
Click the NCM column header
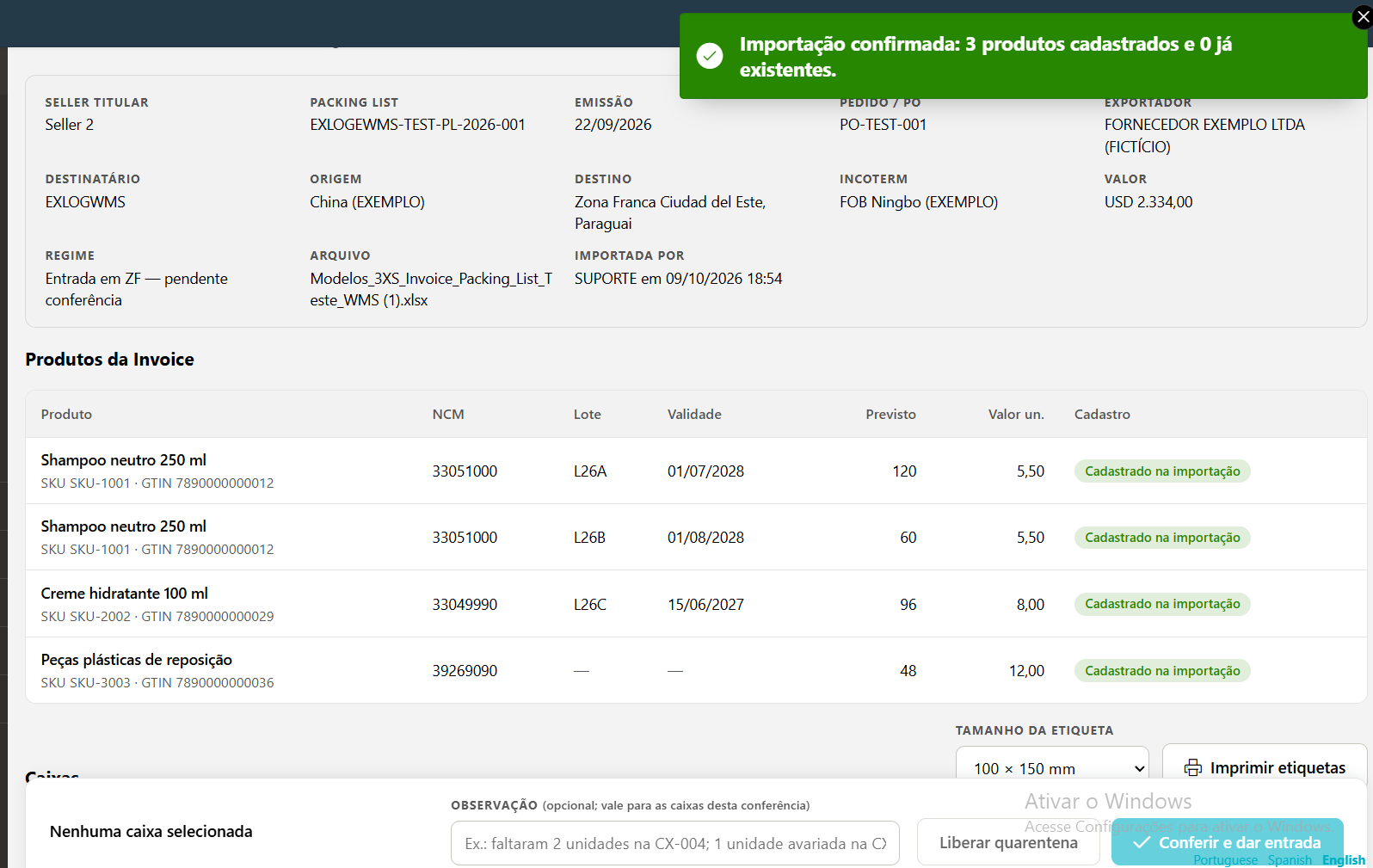click(448, 414)
